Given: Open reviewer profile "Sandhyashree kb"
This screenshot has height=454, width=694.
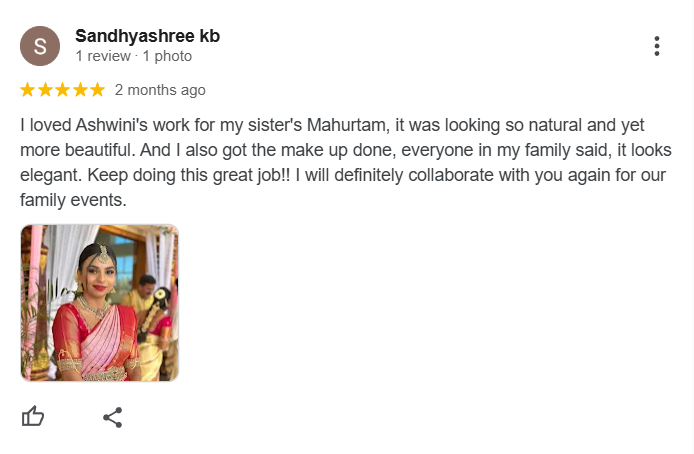Looking at the screenshot, I should click(x=147, y=36).
